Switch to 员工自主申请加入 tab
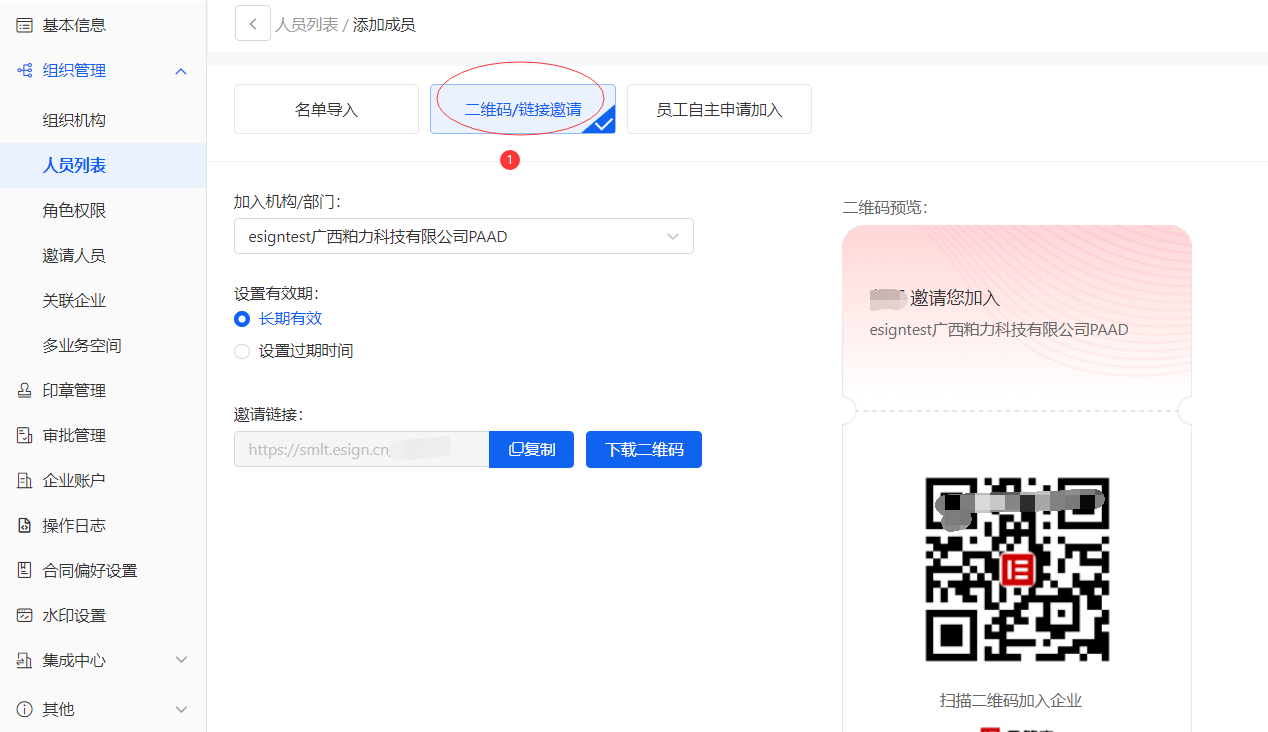 click(719, 109)
